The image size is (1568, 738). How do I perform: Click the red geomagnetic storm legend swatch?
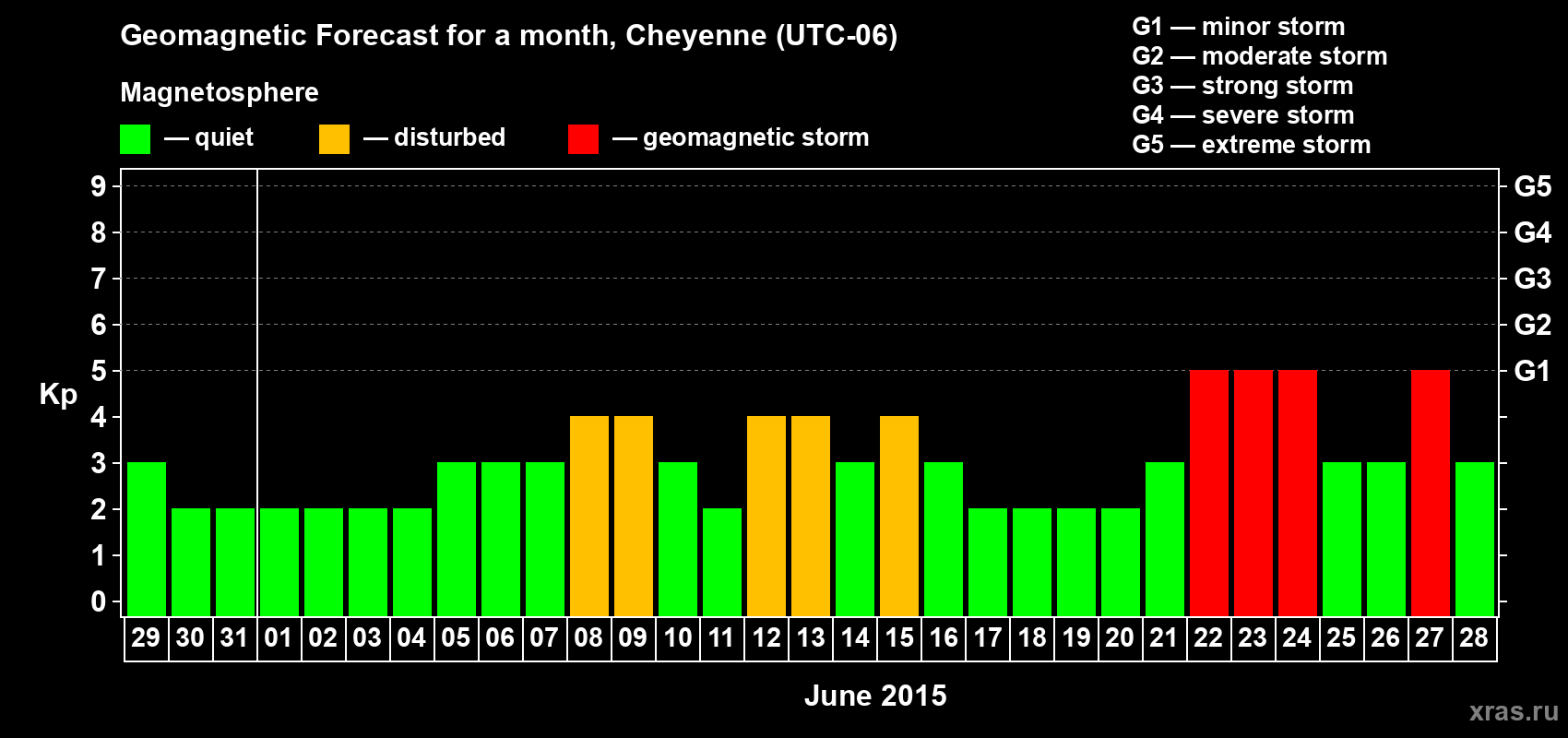tap(583, 139)
